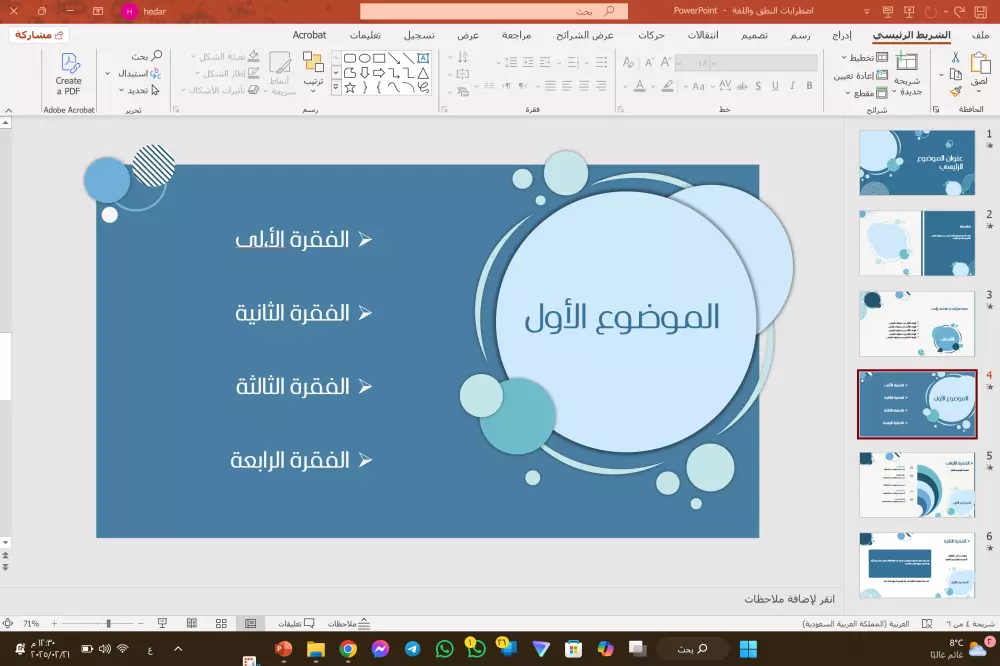Switch to Slide Sorter view in status bar
The width and height of the screenshot is (1000, 666).
[219, 622]
